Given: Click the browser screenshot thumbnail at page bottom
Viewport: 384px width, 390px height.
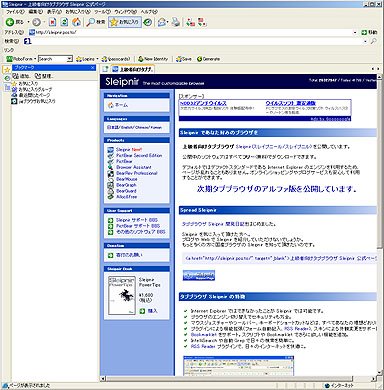Looking at the screenshot, I should click(x=238, y=366).
